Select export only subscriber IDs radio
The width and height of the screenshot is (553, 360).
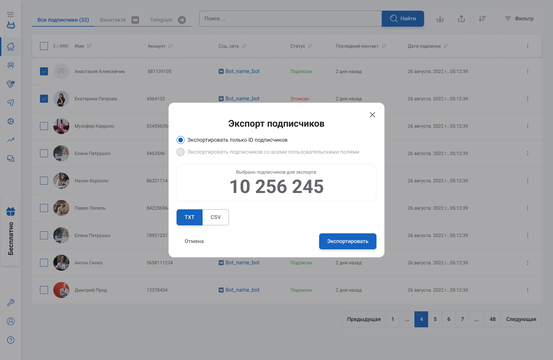[x=180, y=140]
